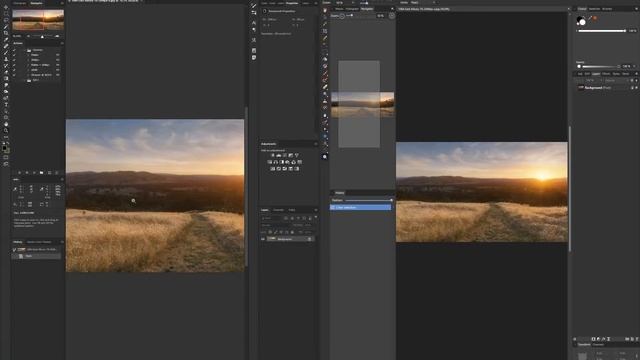640x360 pixels.
Task: Select the Photoshop Hand tool
Action: [x=6, y=124]
